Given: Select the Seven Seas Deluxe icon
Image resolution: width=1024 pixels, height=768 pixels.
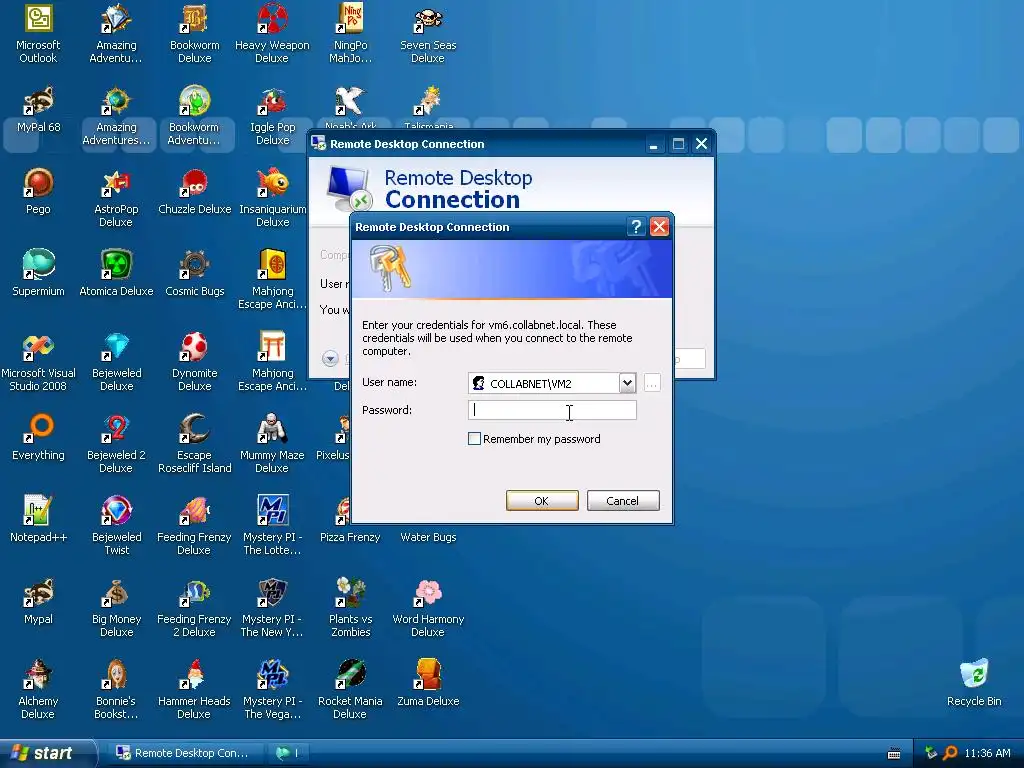Looking at the screenshot, I should pos(428,34).
